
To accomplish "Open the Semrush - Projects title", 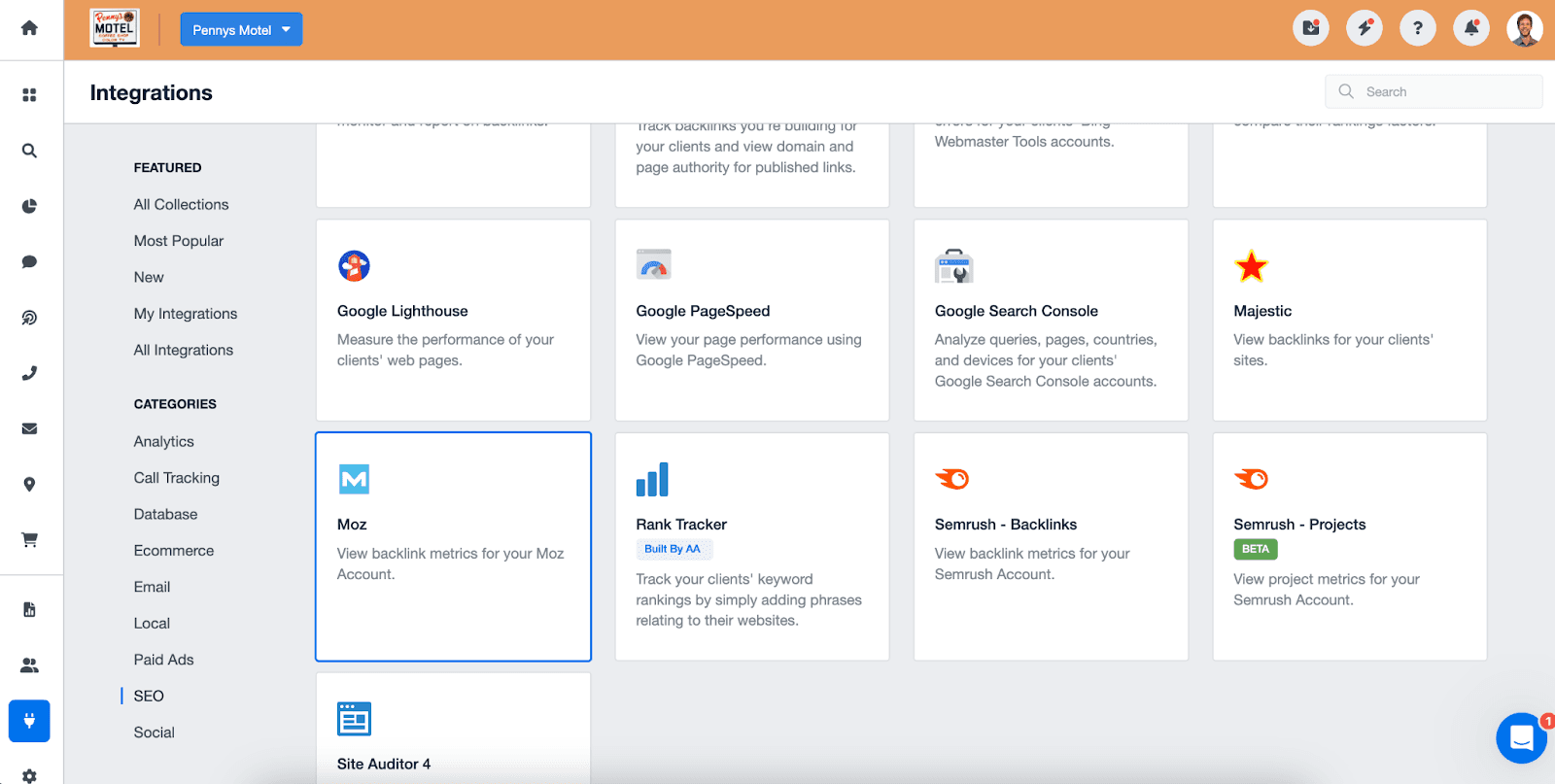I will 1299,525.
